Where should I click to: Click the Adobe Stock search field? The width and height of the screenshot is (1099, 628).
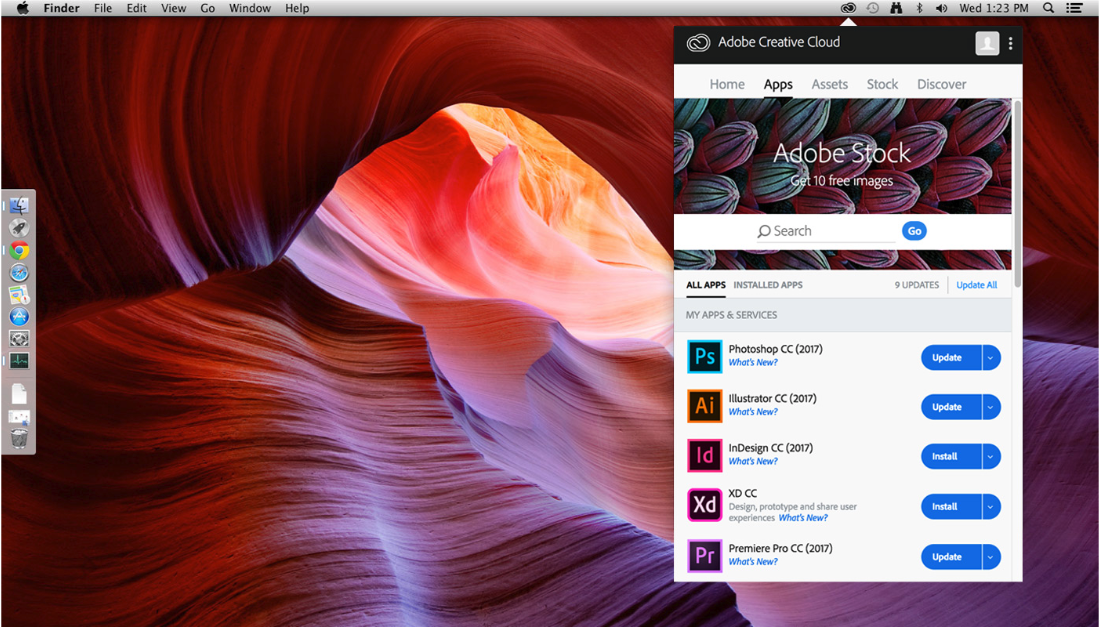pyautogui.click(x=830, y=231)
